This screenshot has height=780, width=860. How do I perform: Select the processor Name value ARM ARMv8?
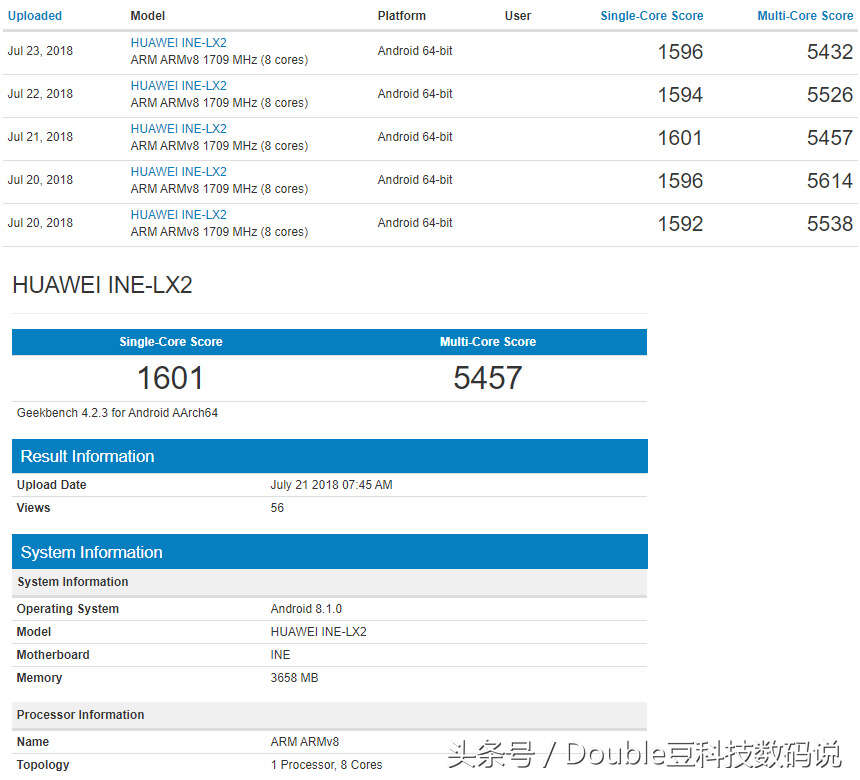pos(304,742)
